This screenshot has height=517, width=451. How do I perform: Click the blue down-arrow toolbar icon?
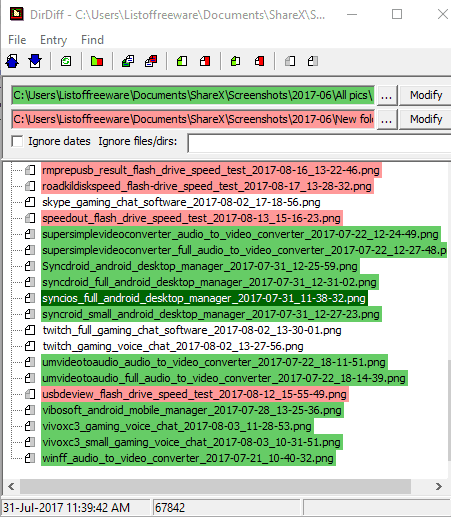click(35, 61)
